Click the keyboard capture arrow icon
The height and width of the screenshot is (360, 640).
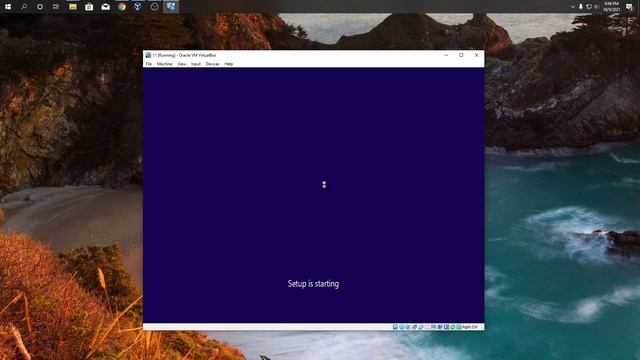(458, 327)
